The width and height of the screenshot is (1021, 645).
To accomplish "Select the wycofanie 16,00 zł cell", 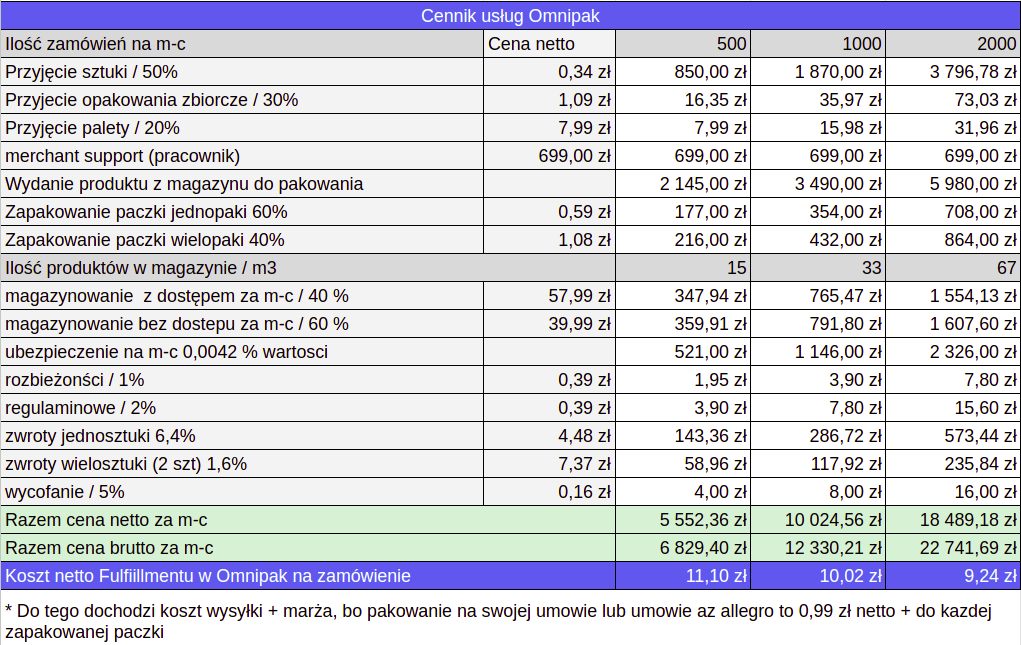I will click(953, 491).
